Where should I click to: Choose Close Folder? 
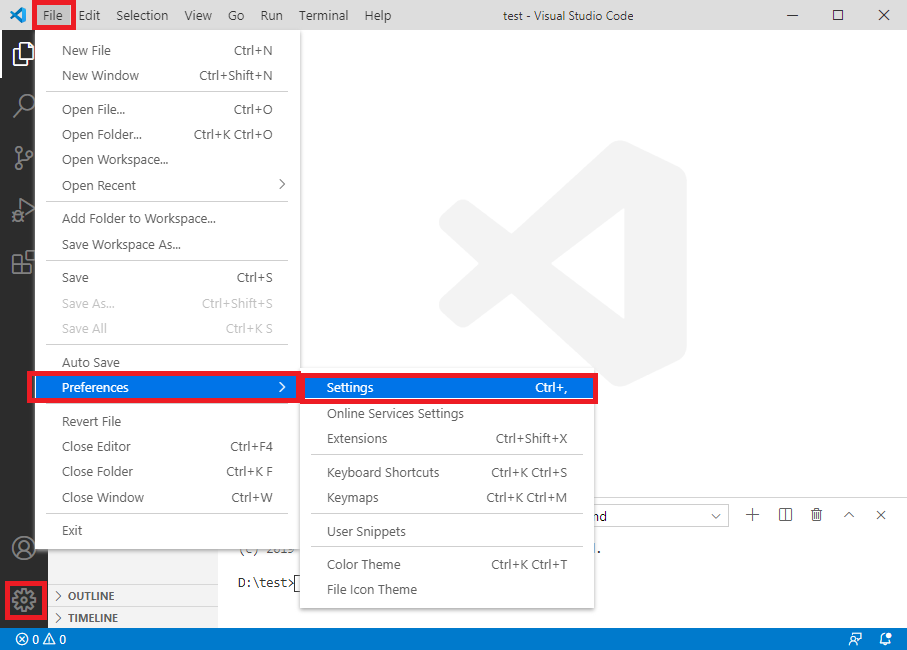point(167,472)
